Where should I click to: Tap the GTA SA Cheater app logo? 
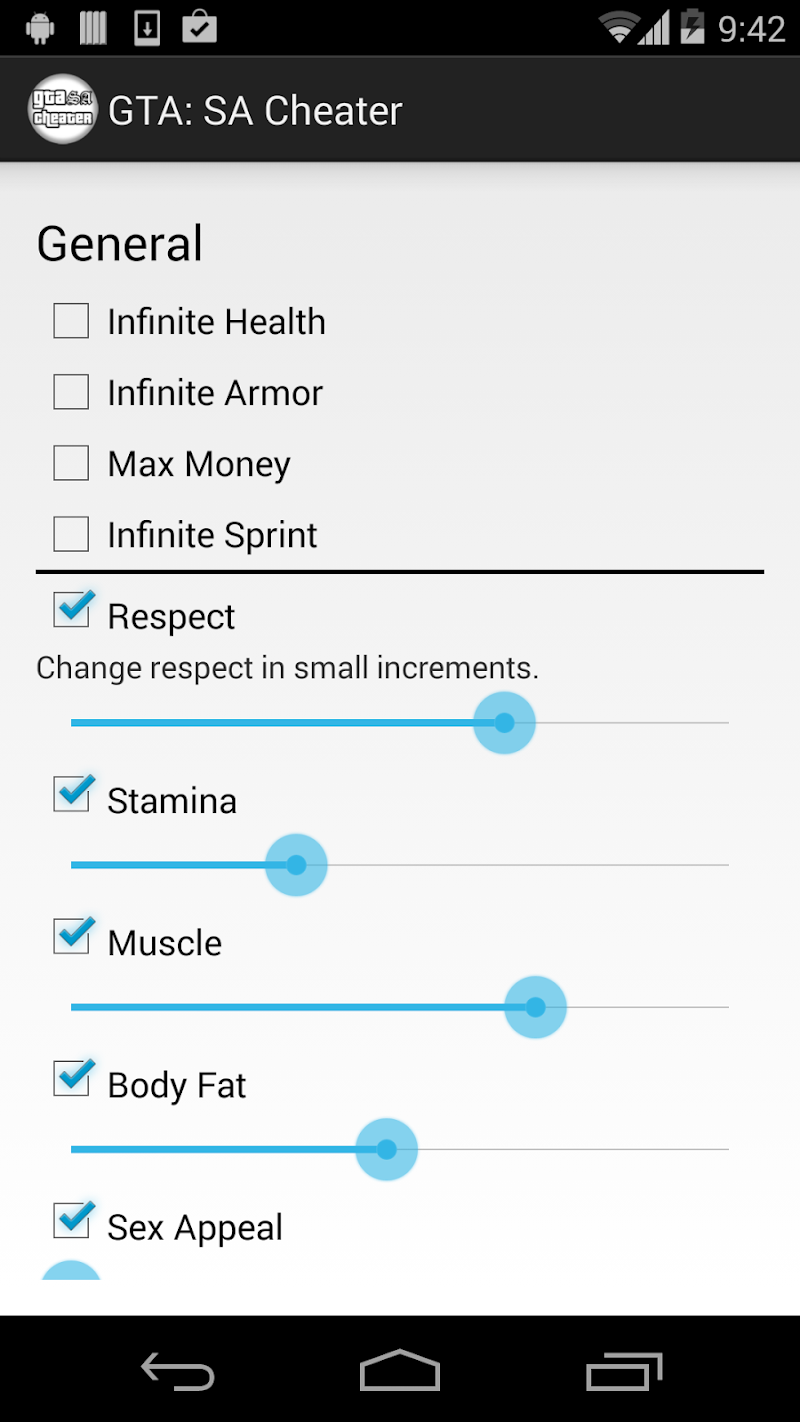point(62,110)
